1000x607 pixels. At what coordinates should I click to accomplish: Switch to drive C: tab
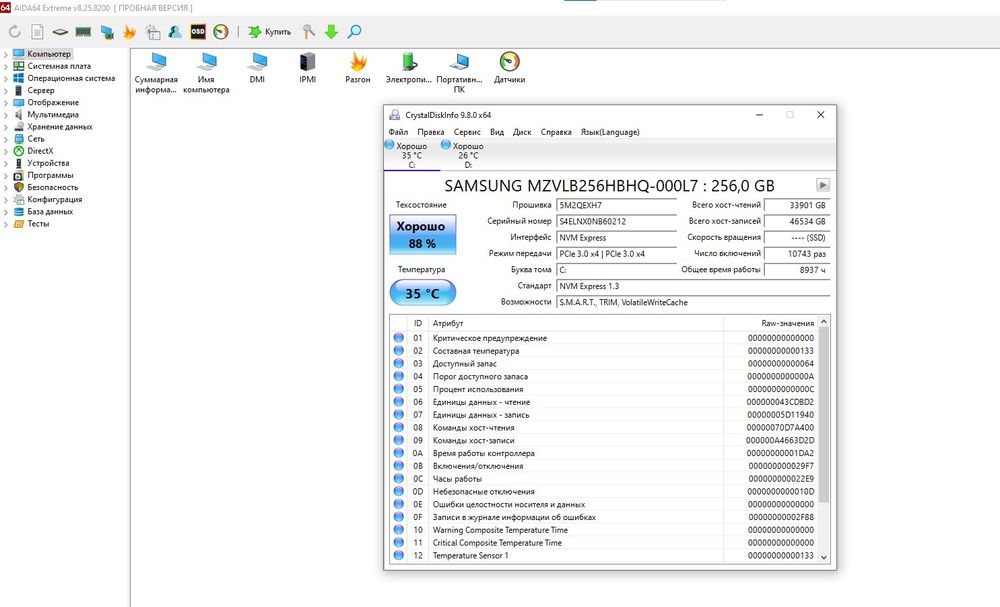coord(411,155)
